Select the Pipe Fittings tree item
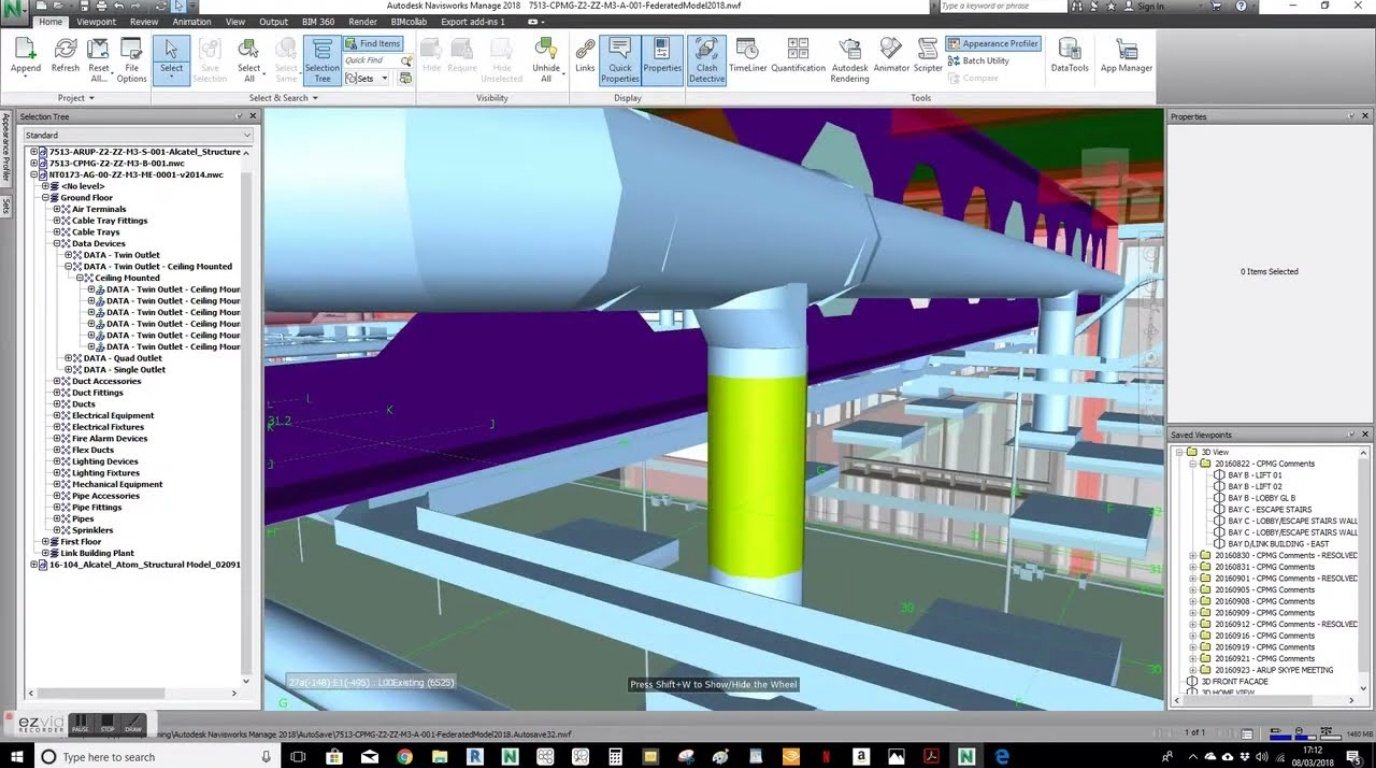The image size is (1376, 768). (96, 507)
